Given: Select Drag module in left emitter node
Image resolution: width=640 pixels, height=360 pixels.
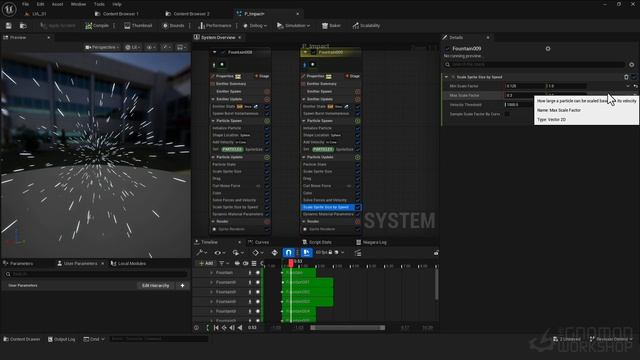Looking at the screenshot, I should tap(217, 178).
